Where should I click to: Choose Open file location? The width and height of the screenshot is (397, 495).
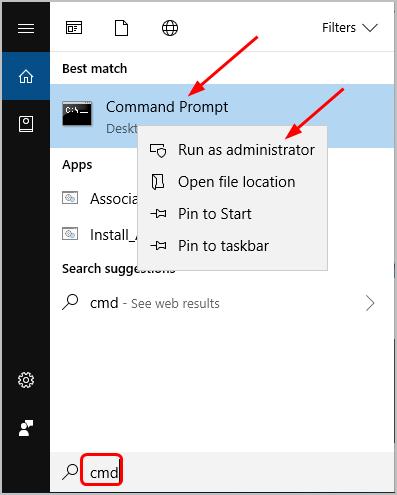click(x=232, y=182)
